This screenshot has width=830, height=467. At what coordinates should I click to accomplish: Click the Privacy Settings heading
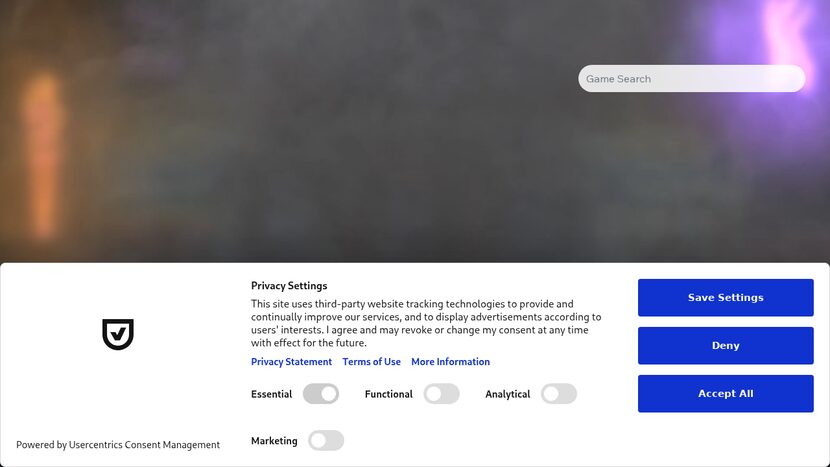(x=289, y=286)
